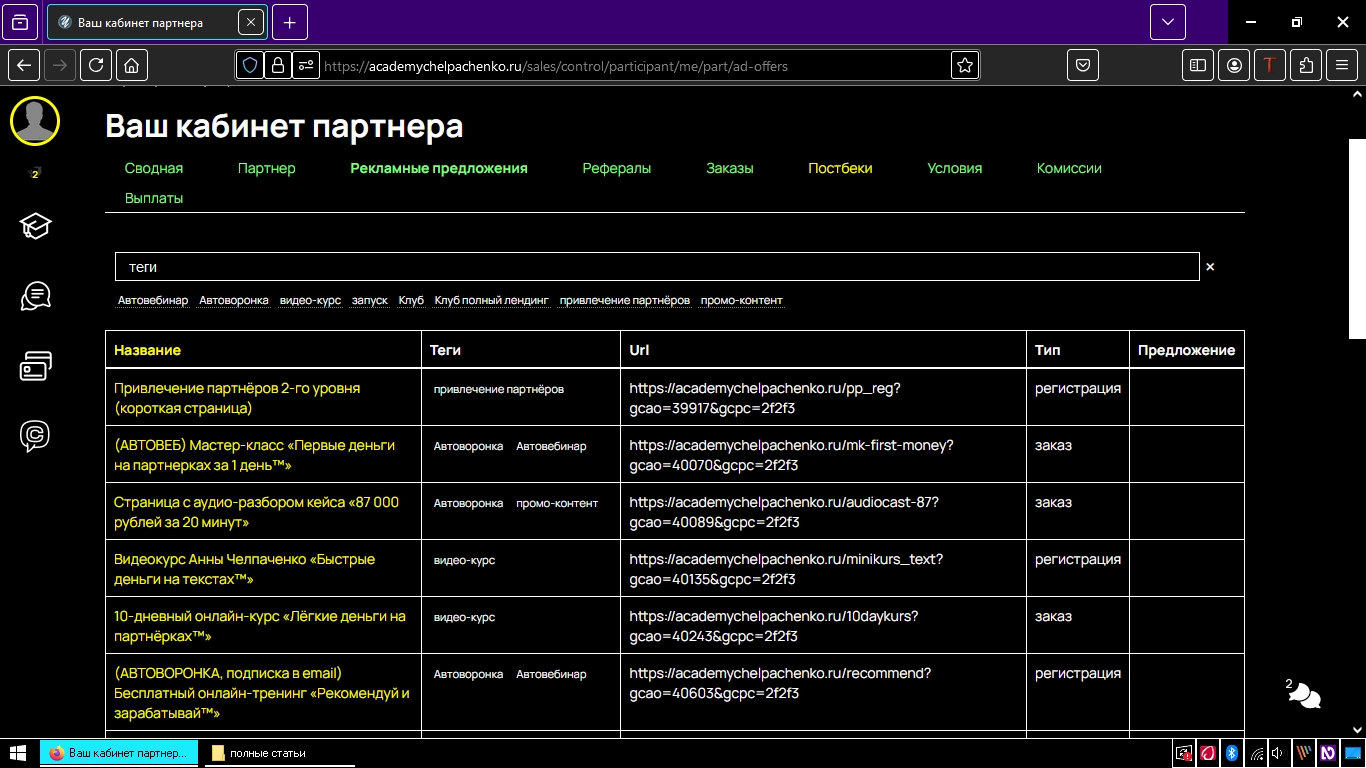Open Firefox account icon
Image resolution: width=1366 pixels, height=768 pixels.
(x=1234, y=65)
